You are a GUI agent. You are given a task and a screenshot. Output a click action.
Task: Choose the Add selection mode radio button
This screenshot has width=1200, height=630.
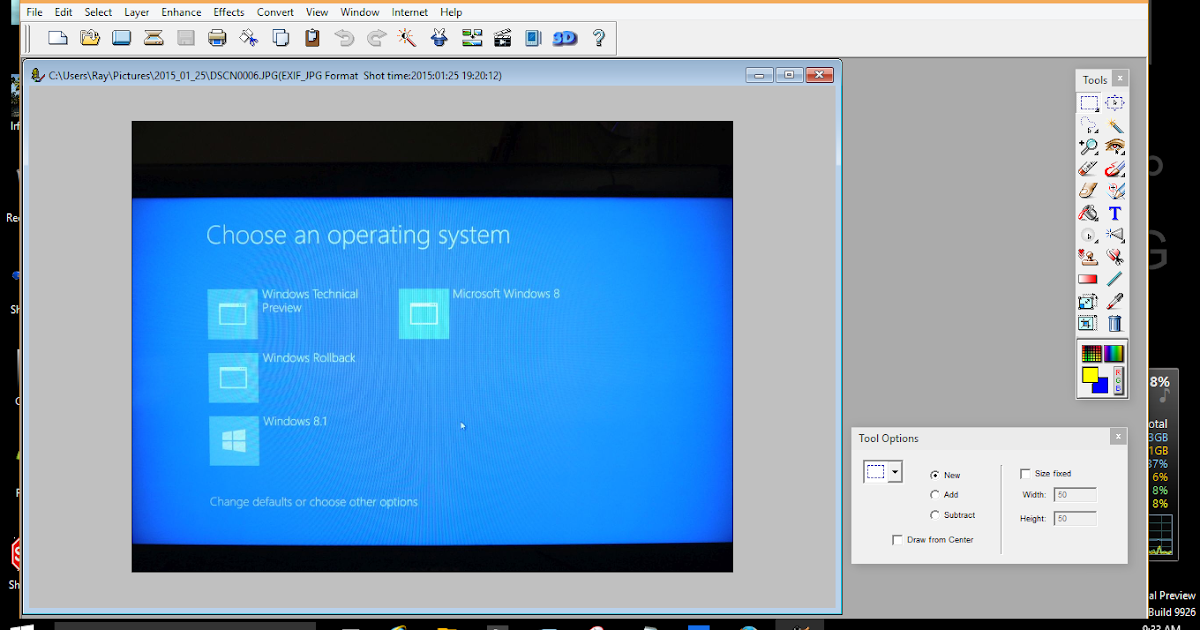[x=935, y=494]
